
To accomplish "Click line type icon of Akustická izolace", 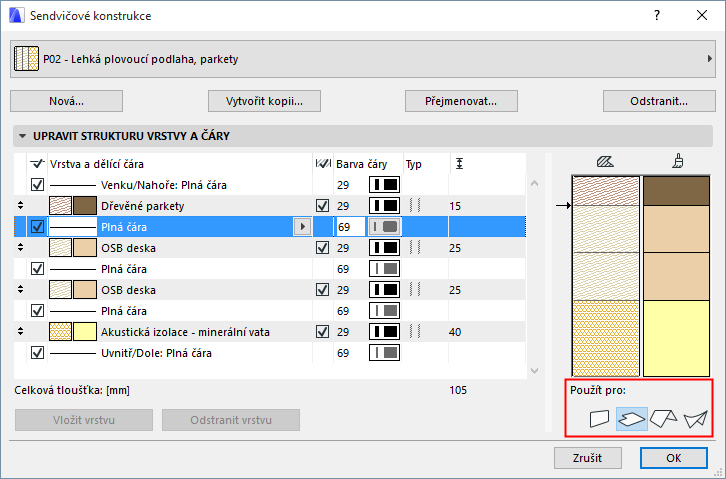I will 415,332.
